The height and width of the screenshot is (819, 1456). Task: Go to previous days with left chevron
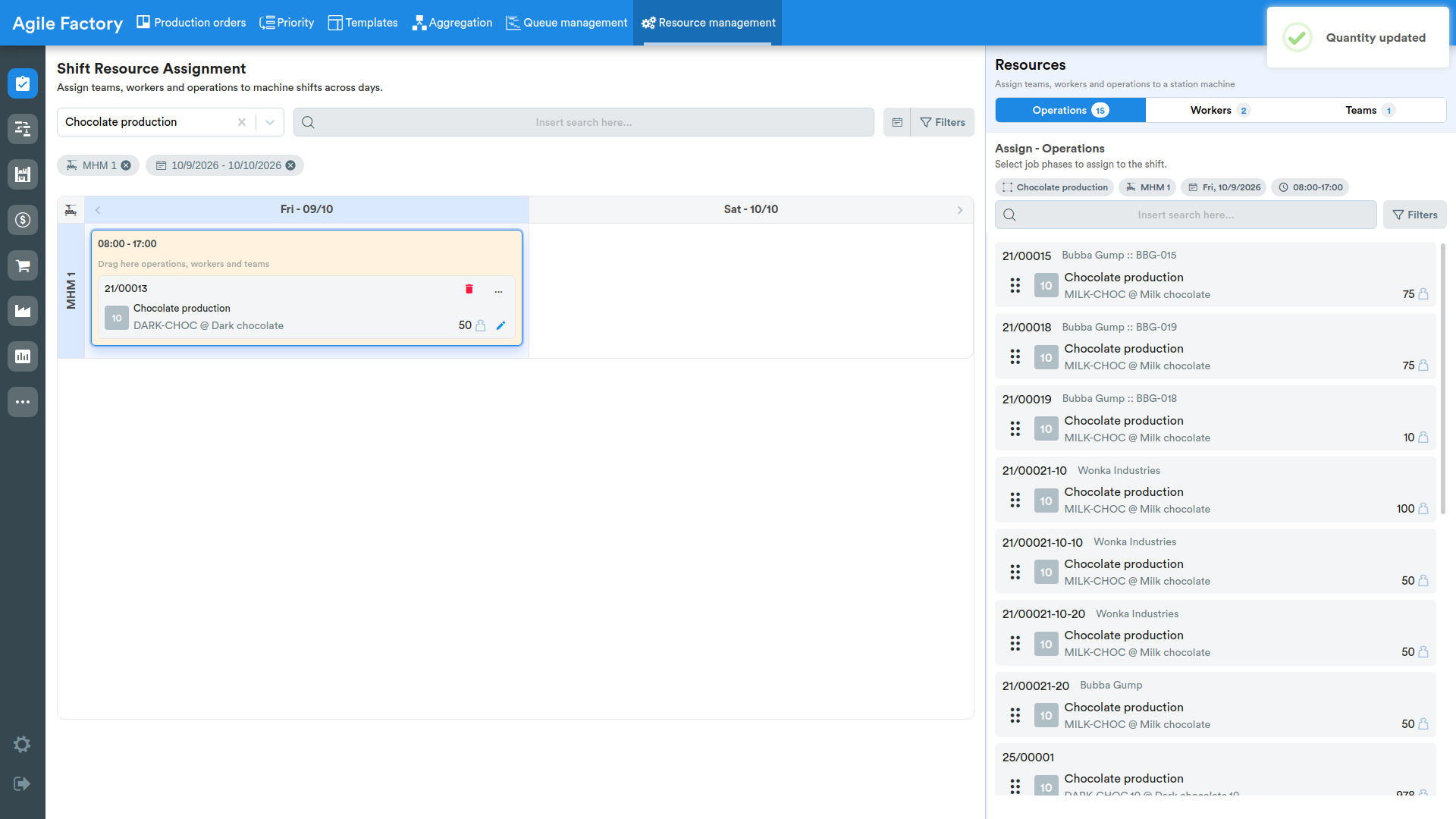pos(98,210)
